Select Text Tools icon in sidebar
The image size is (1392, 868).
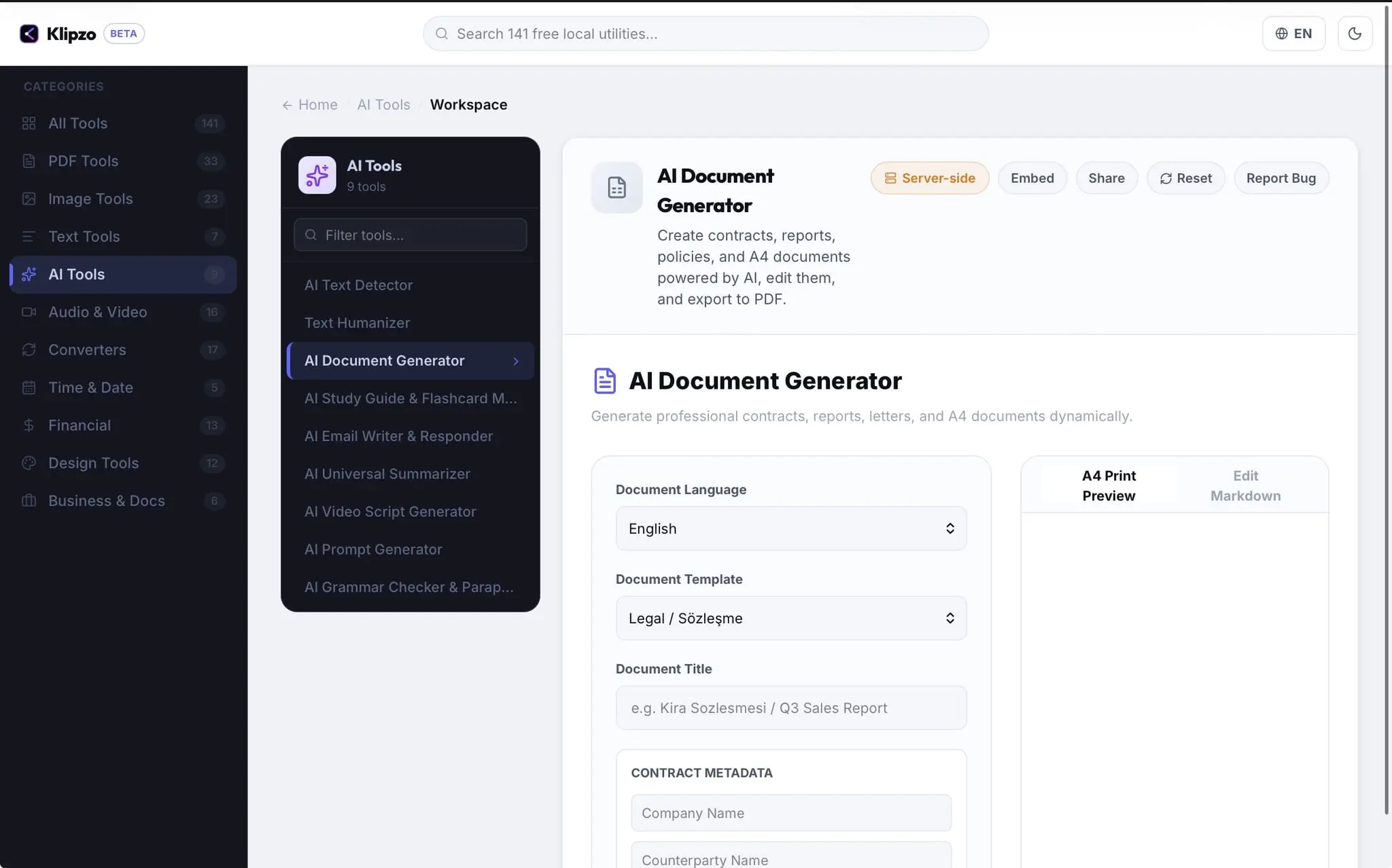29,237
